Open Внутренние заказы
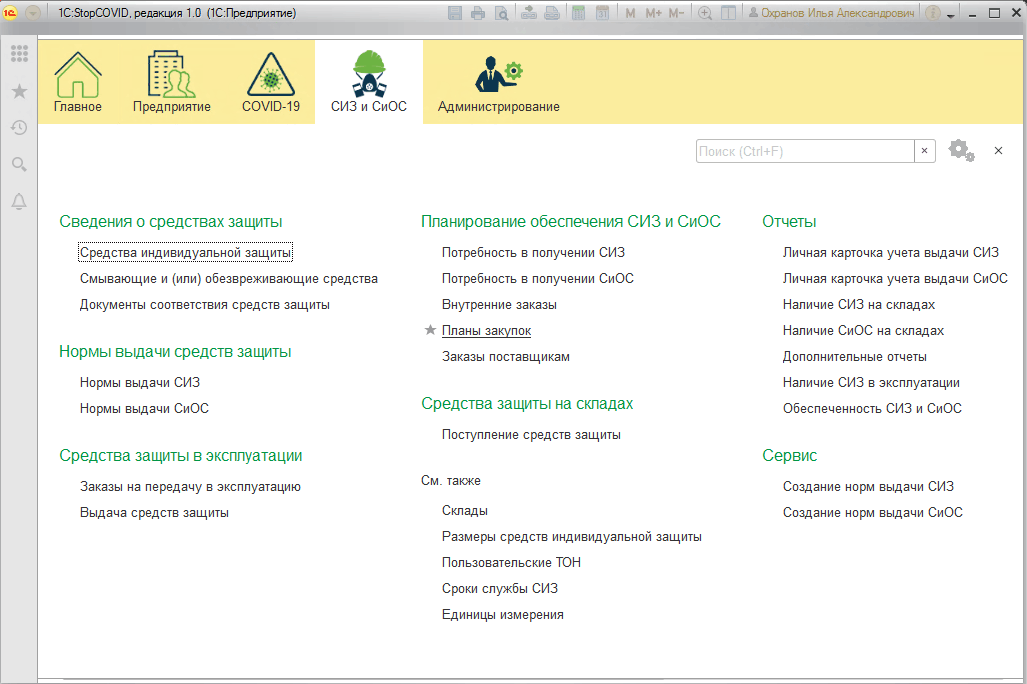 499,305
